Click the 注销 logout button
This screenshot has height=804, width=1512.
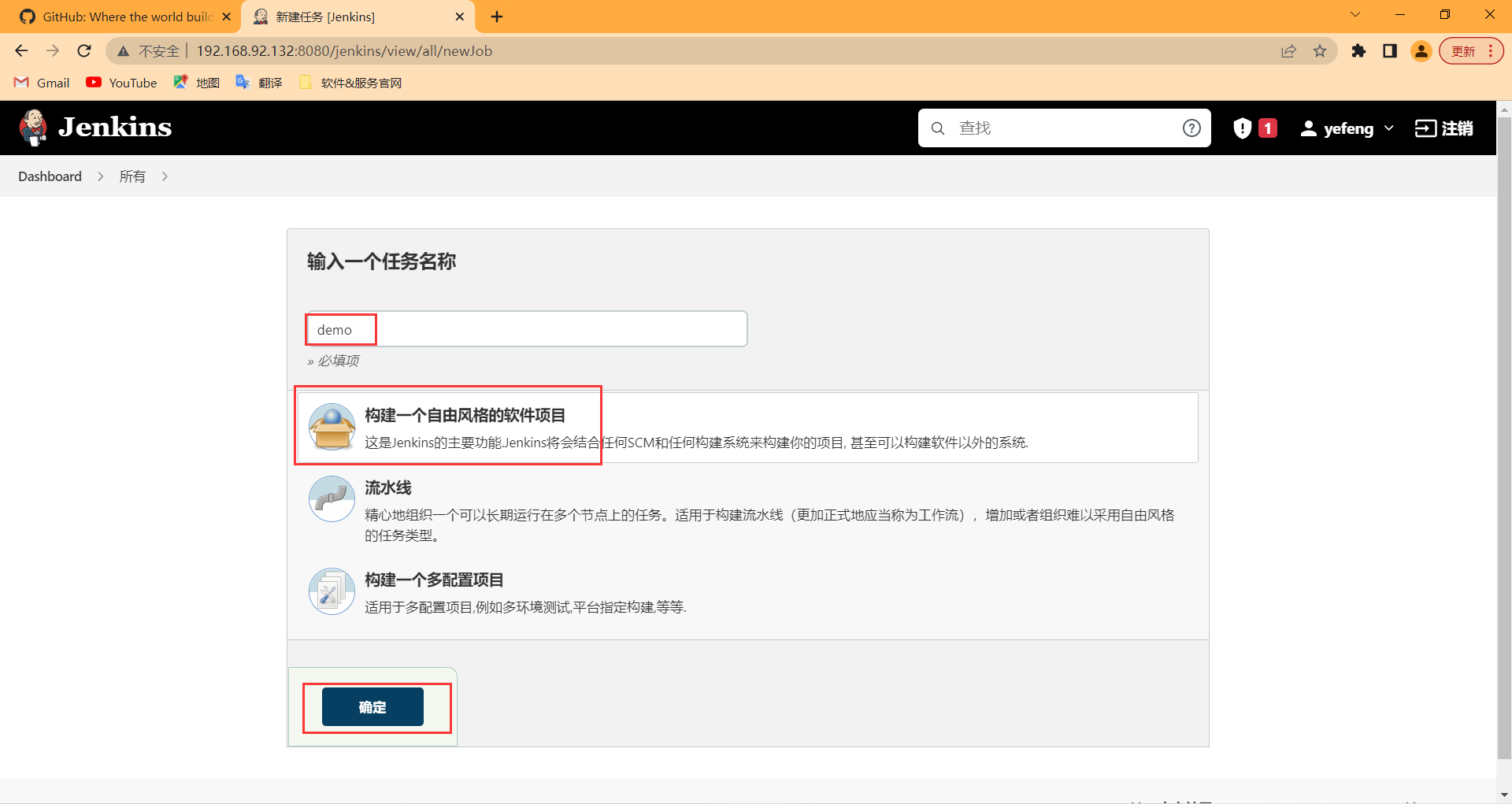(x=1443, y=128)
